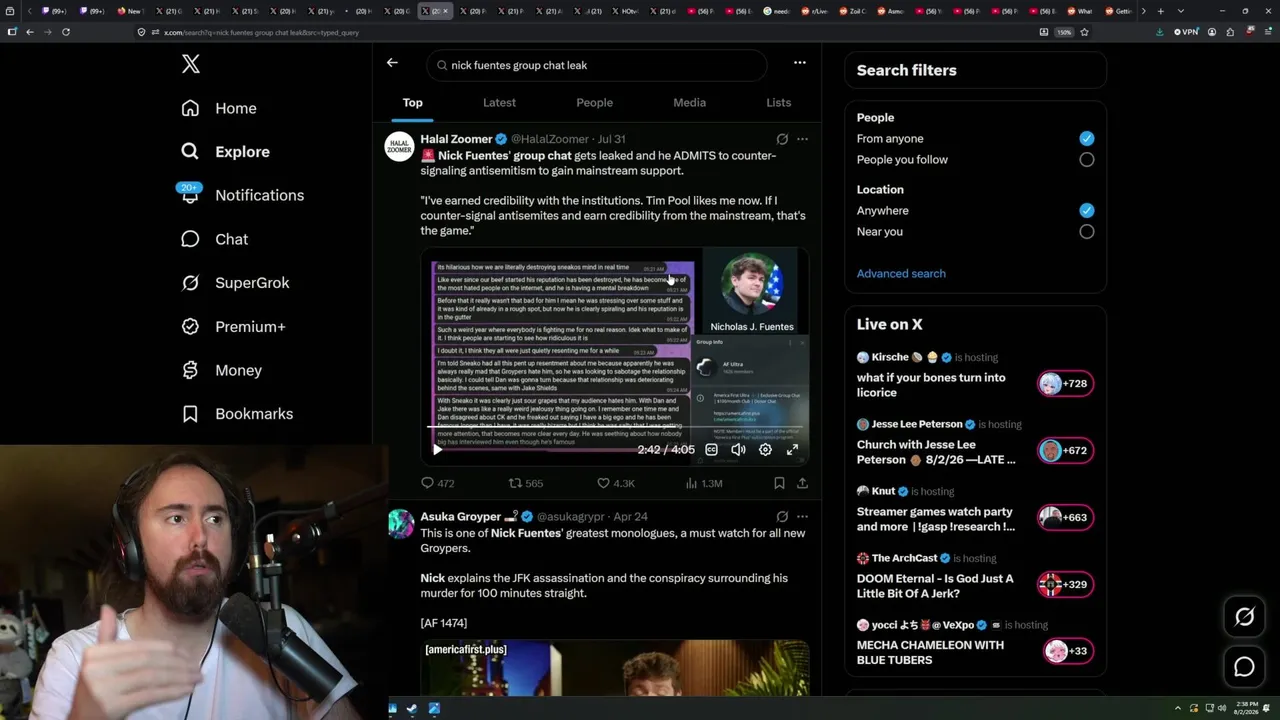Open a new browser tab

tap(1160, 11)
